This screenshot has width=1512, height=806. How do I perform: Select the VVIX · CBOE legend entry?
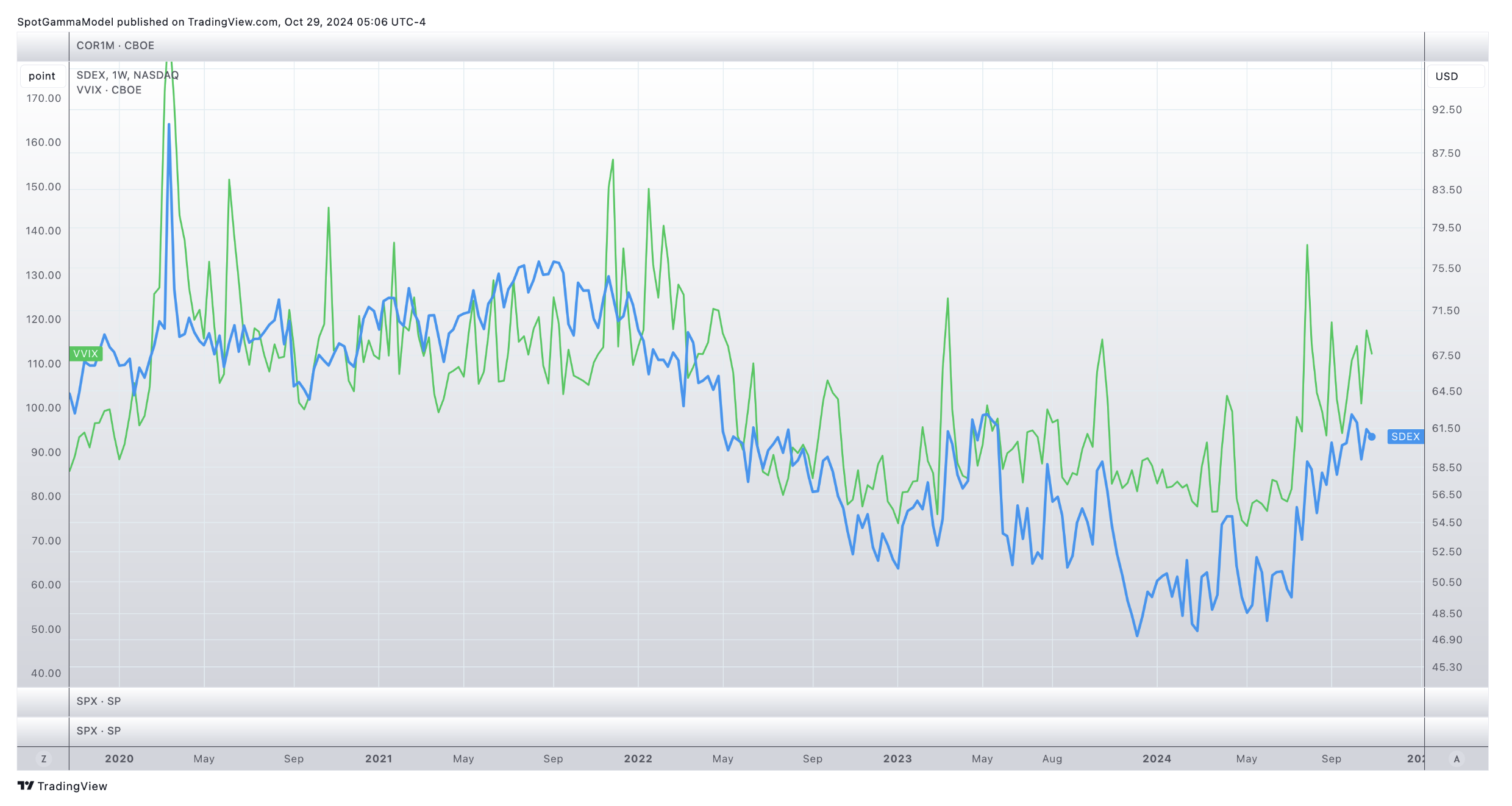pos(109,90)
